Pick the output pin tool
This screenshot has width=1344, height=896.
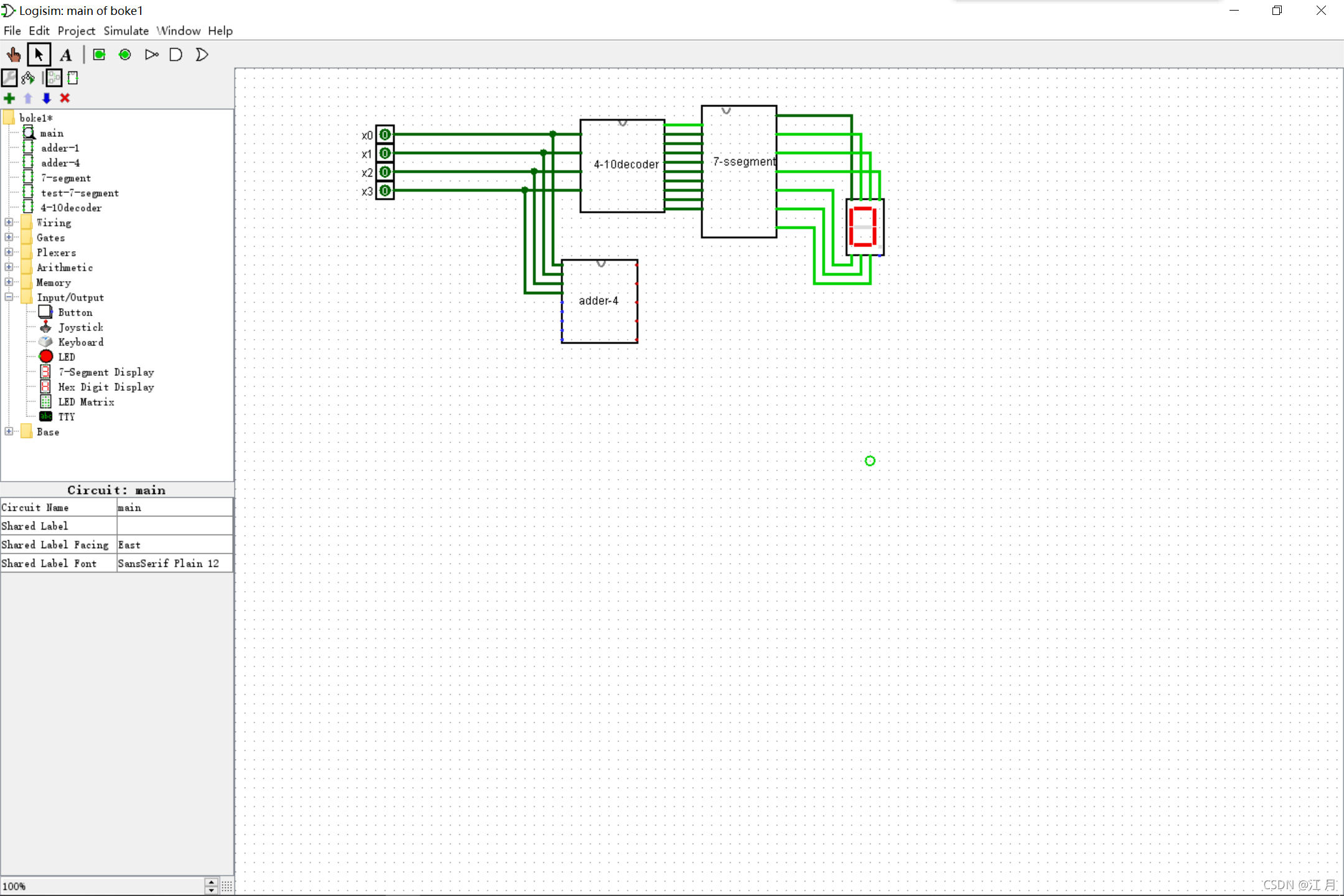click(x=125, y=55)
